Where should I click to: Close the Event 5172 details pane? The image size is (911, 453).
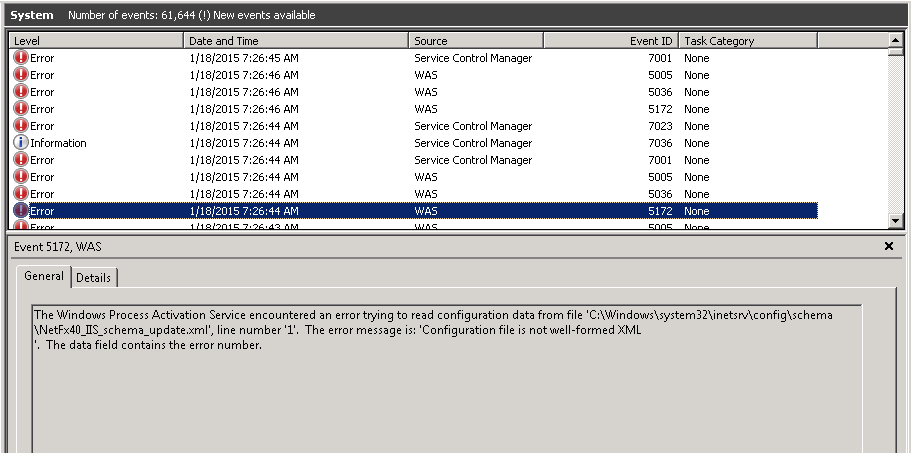(x=889, y=246)
